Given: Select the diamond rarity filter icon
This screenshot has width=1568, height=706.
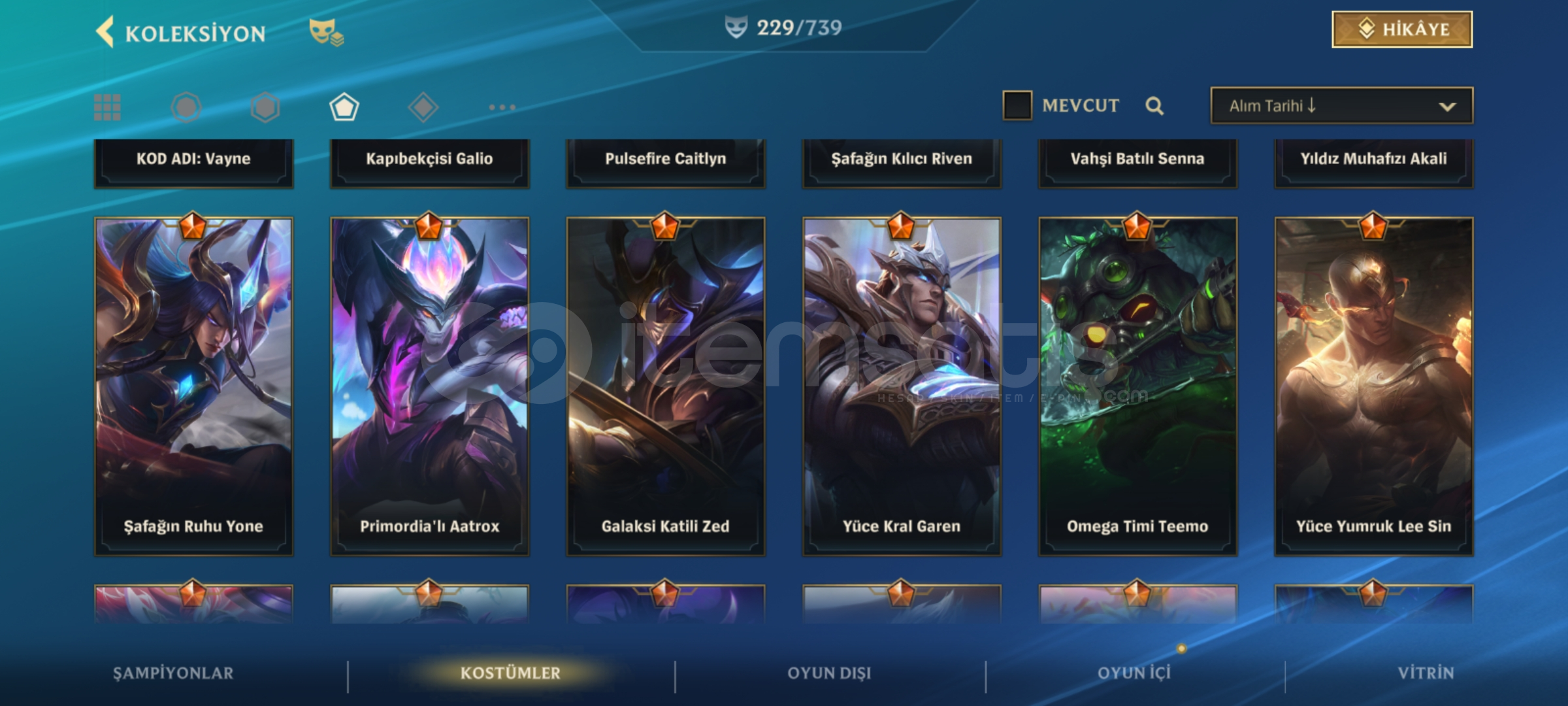Looking at the screenshot, I should tap(423, 107).
